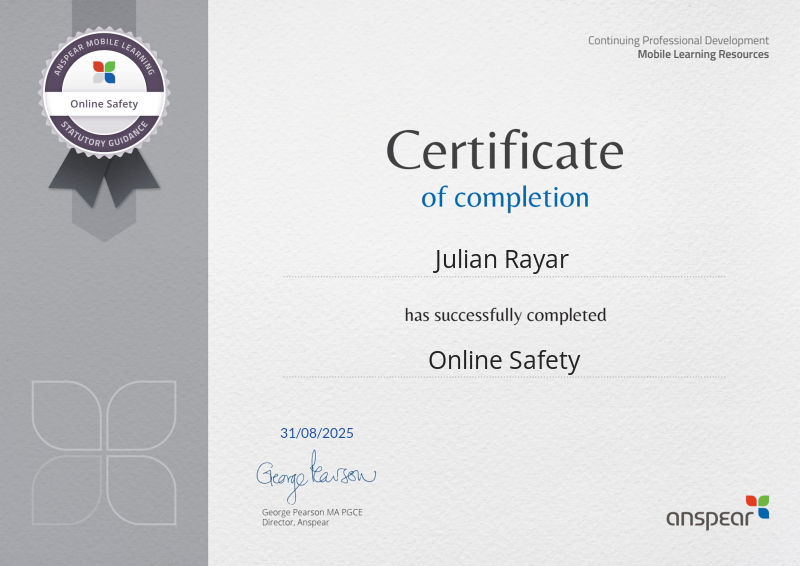Viewport: 800px width, 566px height.
Task: Click the date 31/08/2025
Action: click(x=317, y=433)
